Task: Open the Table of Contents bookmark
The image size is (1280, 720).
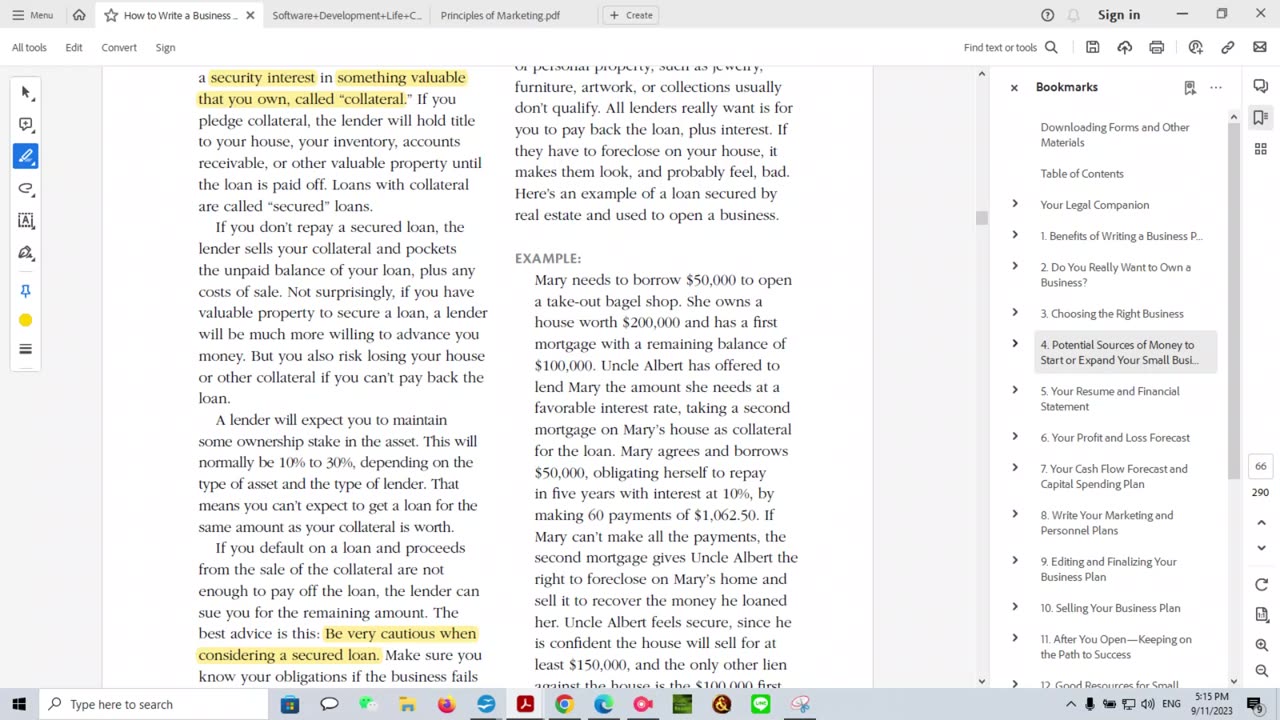Action: tap(1082, 174)
